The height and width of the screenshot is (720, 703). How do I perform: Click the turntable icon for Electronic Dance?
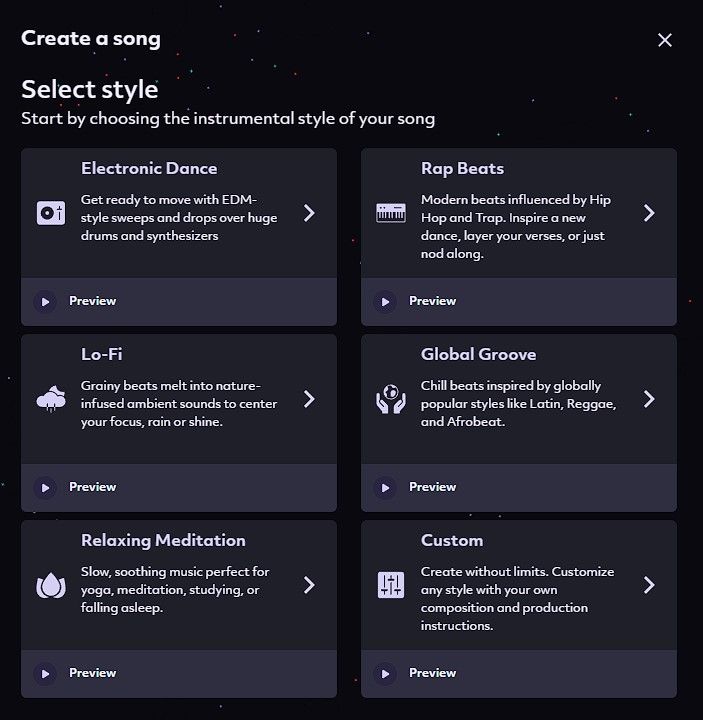[51, 213]
